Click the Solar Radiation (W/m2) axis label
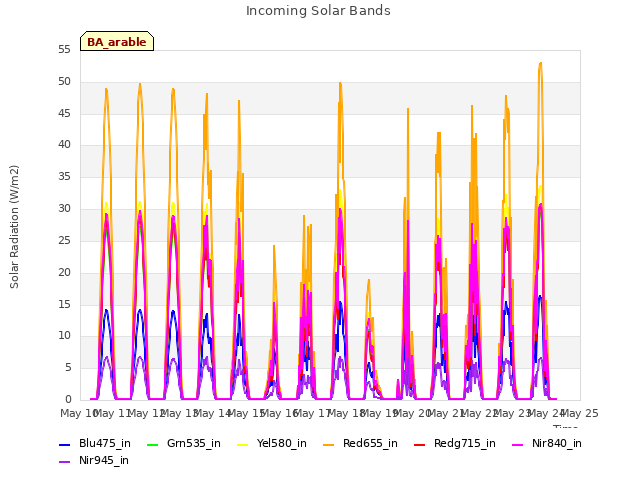Image resolution: width=640 pixels, height=480 pixels. point(14,227)
